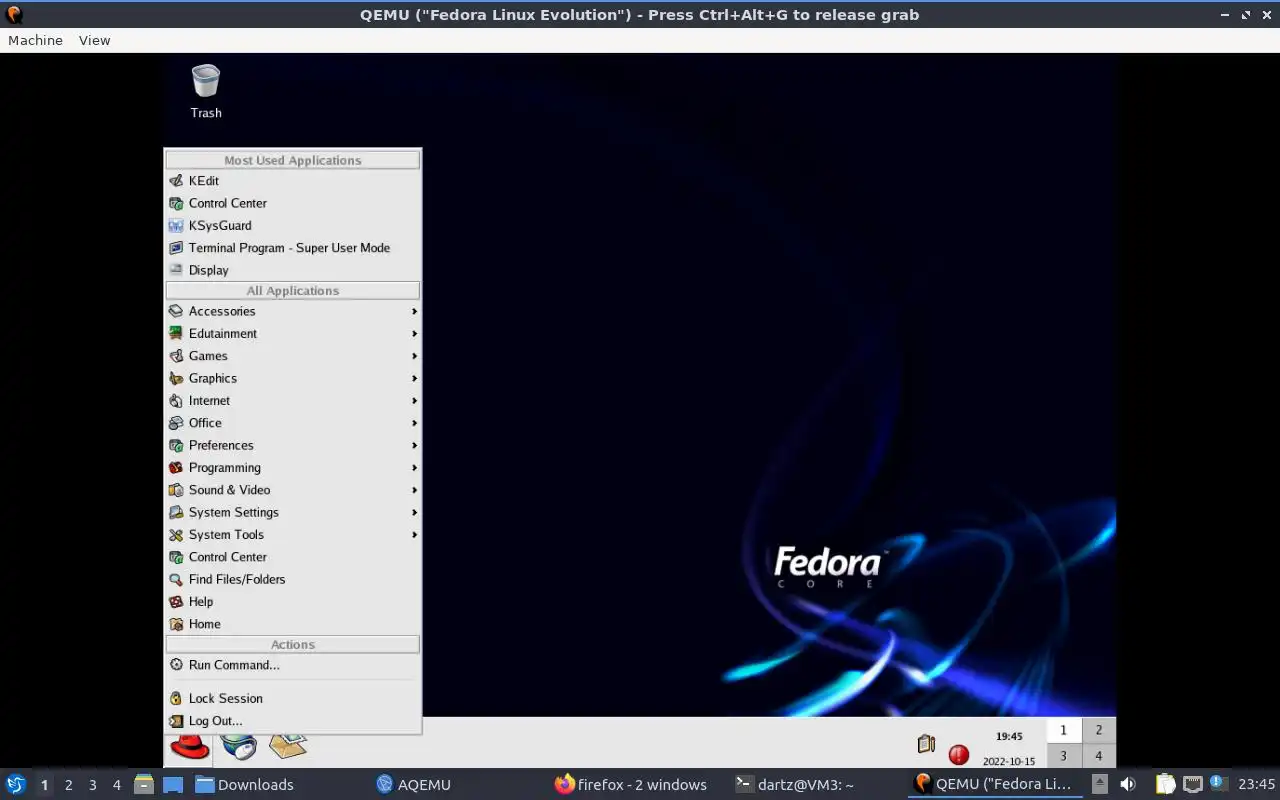Open the Display settings entry
The image size is (1280, 800).
point(292,270)
